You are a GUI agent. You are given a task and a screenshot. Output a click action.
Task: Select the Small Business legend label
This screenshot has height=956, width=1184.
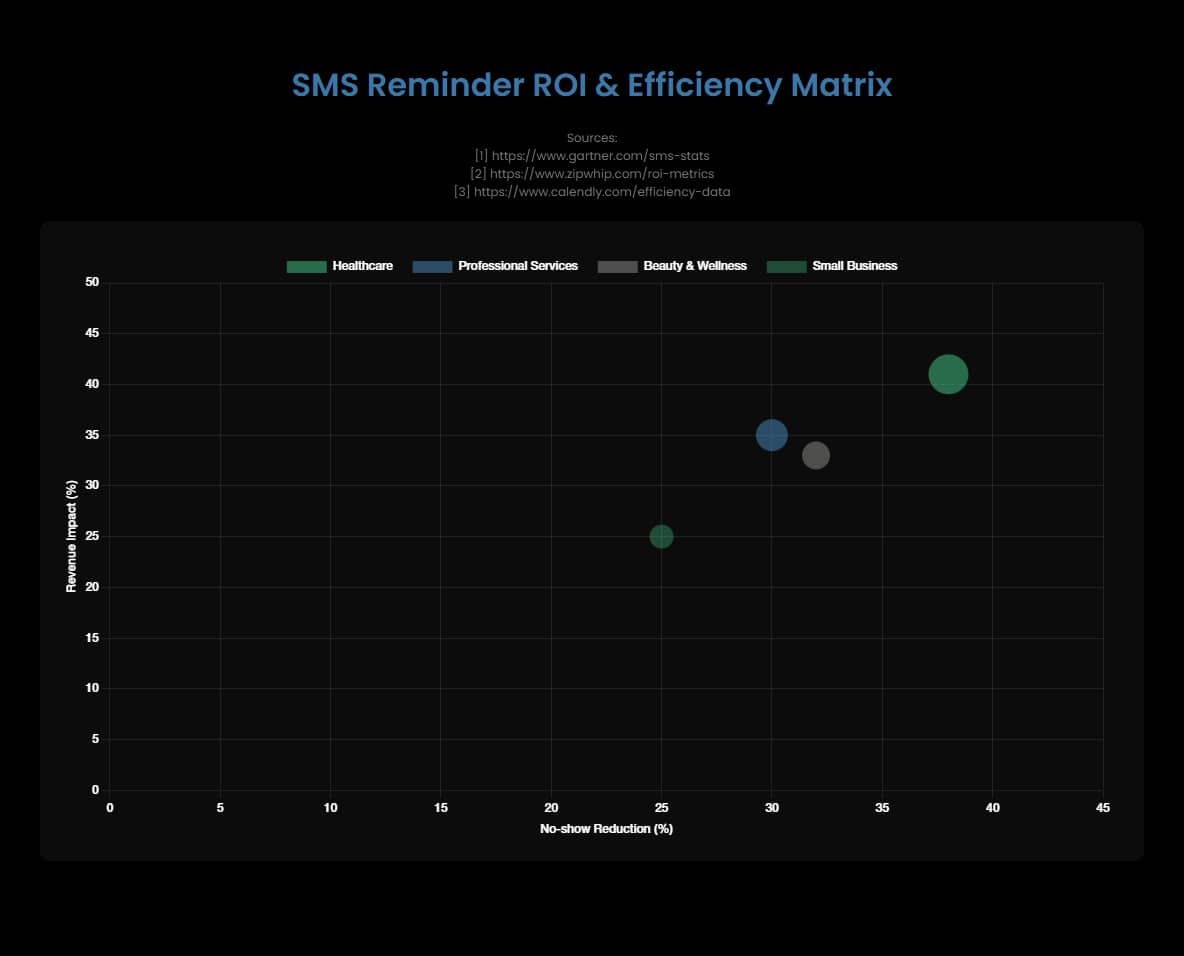[855, 266]
